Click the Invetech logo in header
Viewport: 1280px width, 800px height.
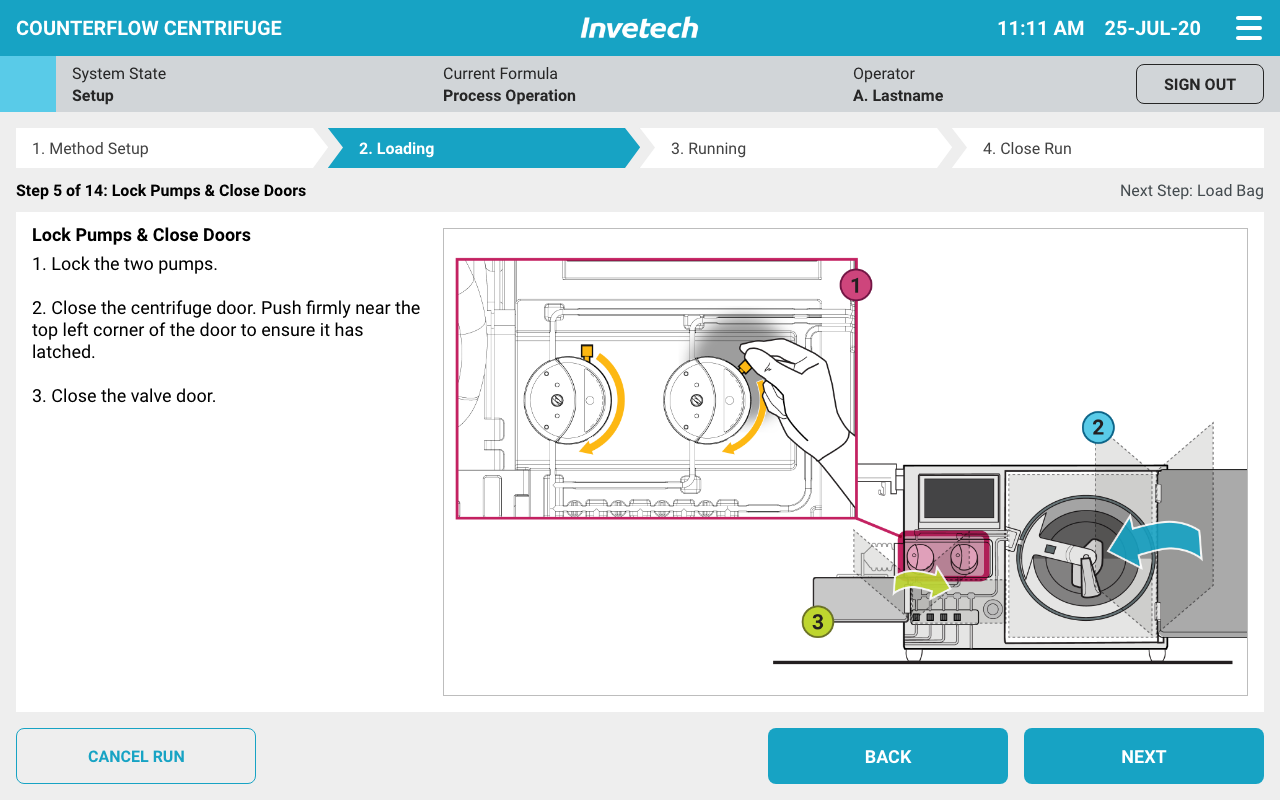(639, 28)
